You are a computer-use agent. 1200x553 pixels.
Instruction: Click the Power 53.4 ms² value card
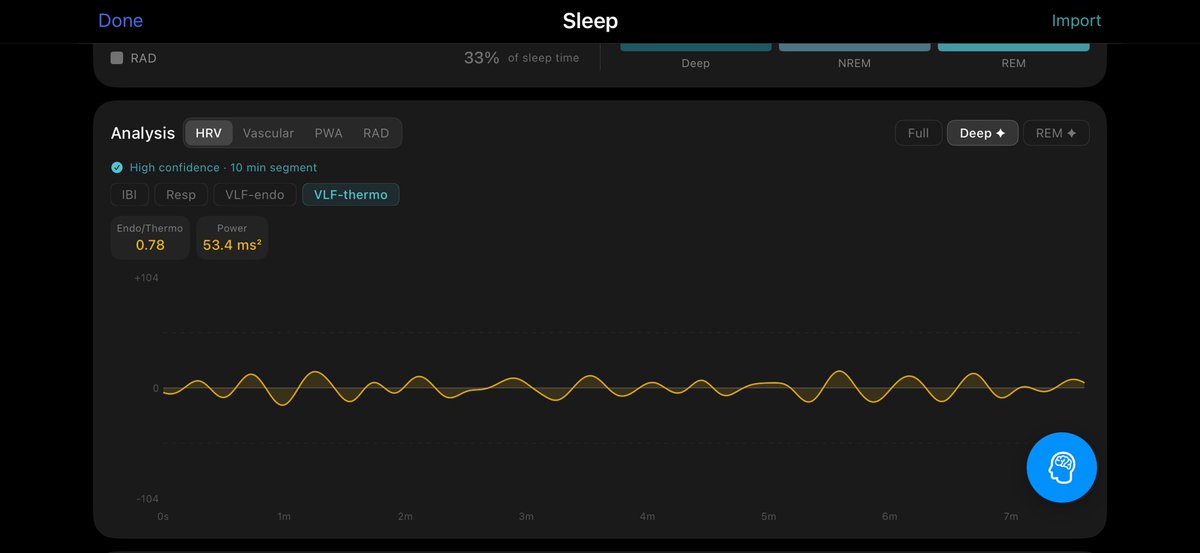(232, 238)
